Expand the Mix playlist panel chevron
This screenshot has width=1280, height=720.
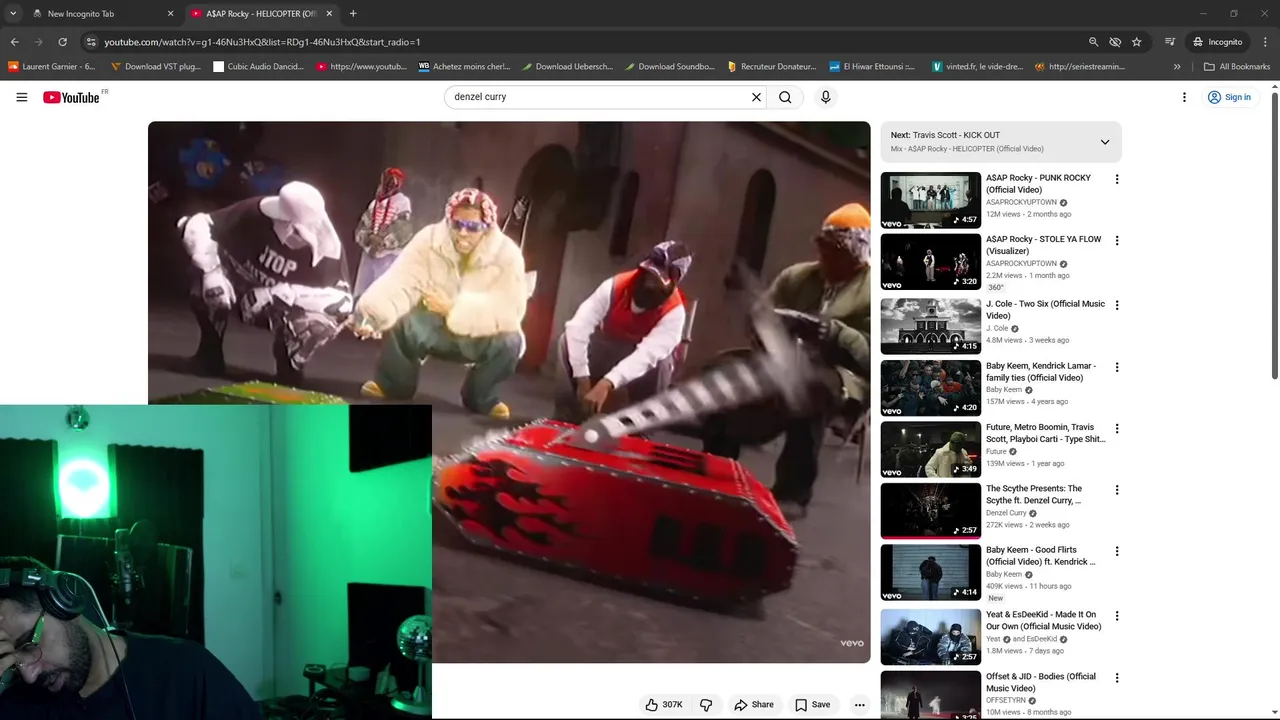coord(1105,142)
